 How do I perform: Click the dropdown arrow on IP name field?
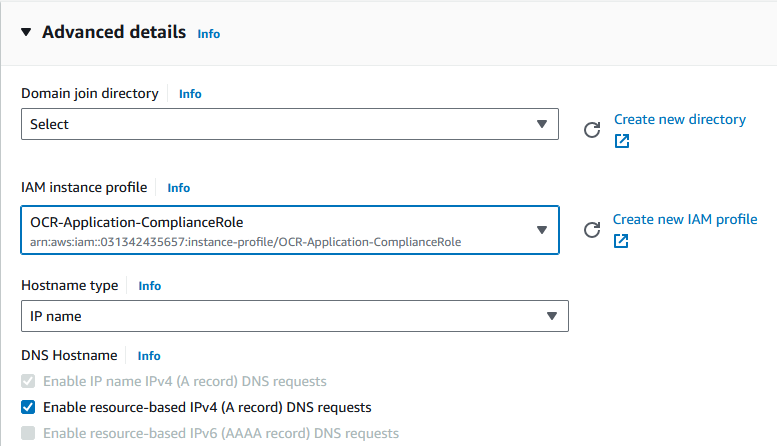552,316
